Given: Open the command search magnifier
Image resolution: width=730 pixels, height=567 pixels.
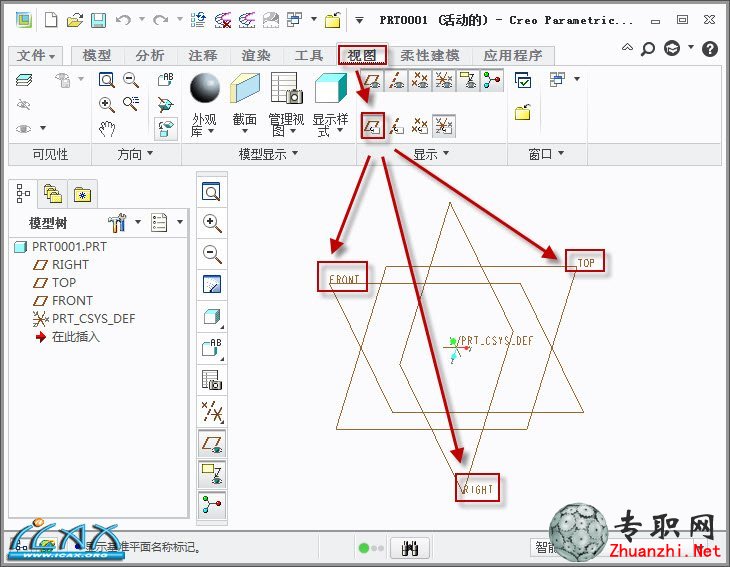Looking at the screenshot, I should [648, 48].
